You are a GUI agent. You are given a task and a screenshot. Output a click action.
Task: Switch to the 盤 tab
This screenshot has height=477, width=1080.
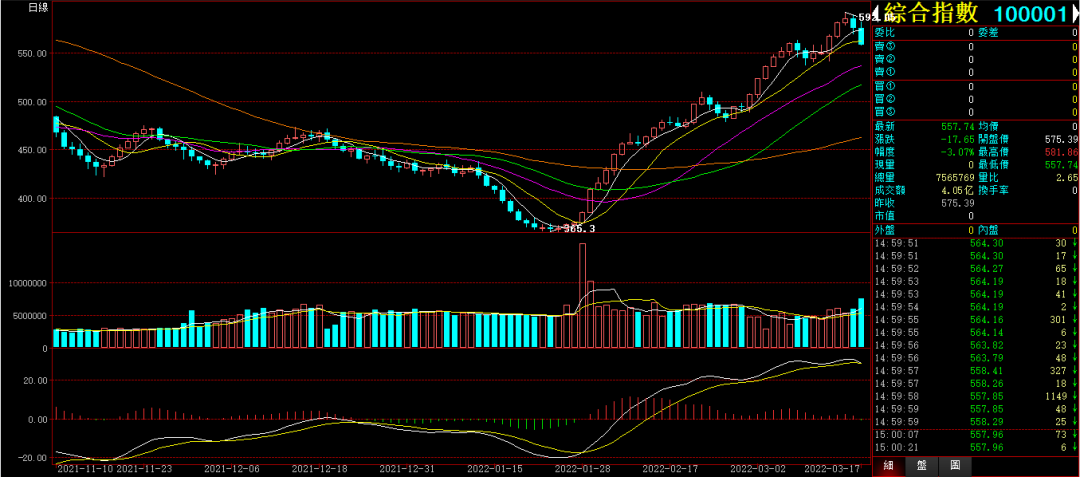tap(921, 467)
